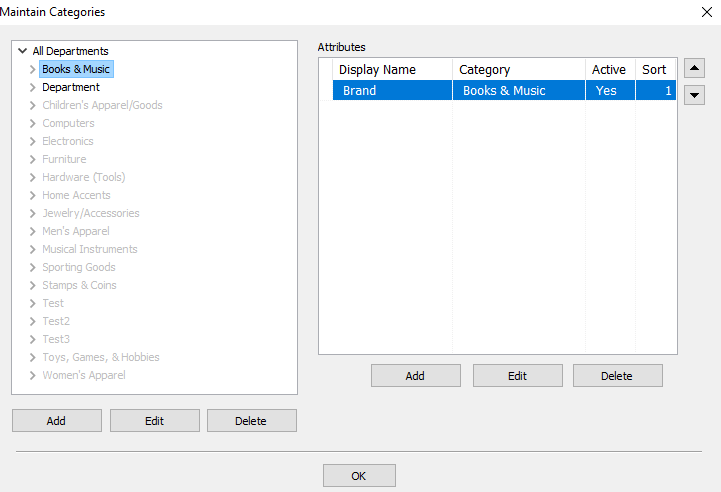Select Sporting Goods in the tree
This screenshot has height=492, width=721.
click(x=79, y=267)
